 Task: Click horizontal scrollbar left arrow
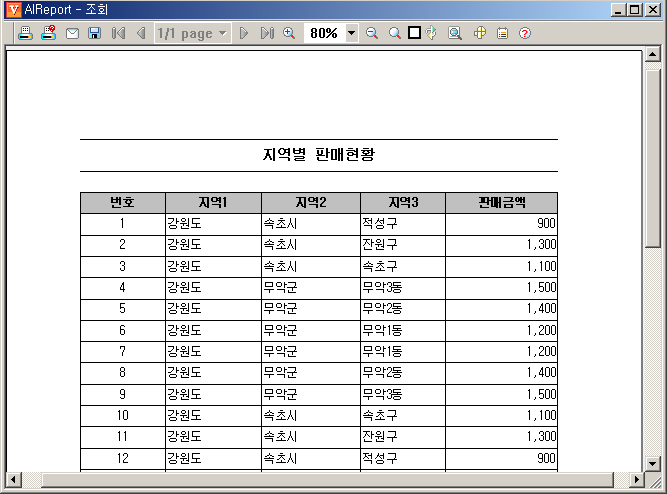pyautogui.click(x=13, y=480)
